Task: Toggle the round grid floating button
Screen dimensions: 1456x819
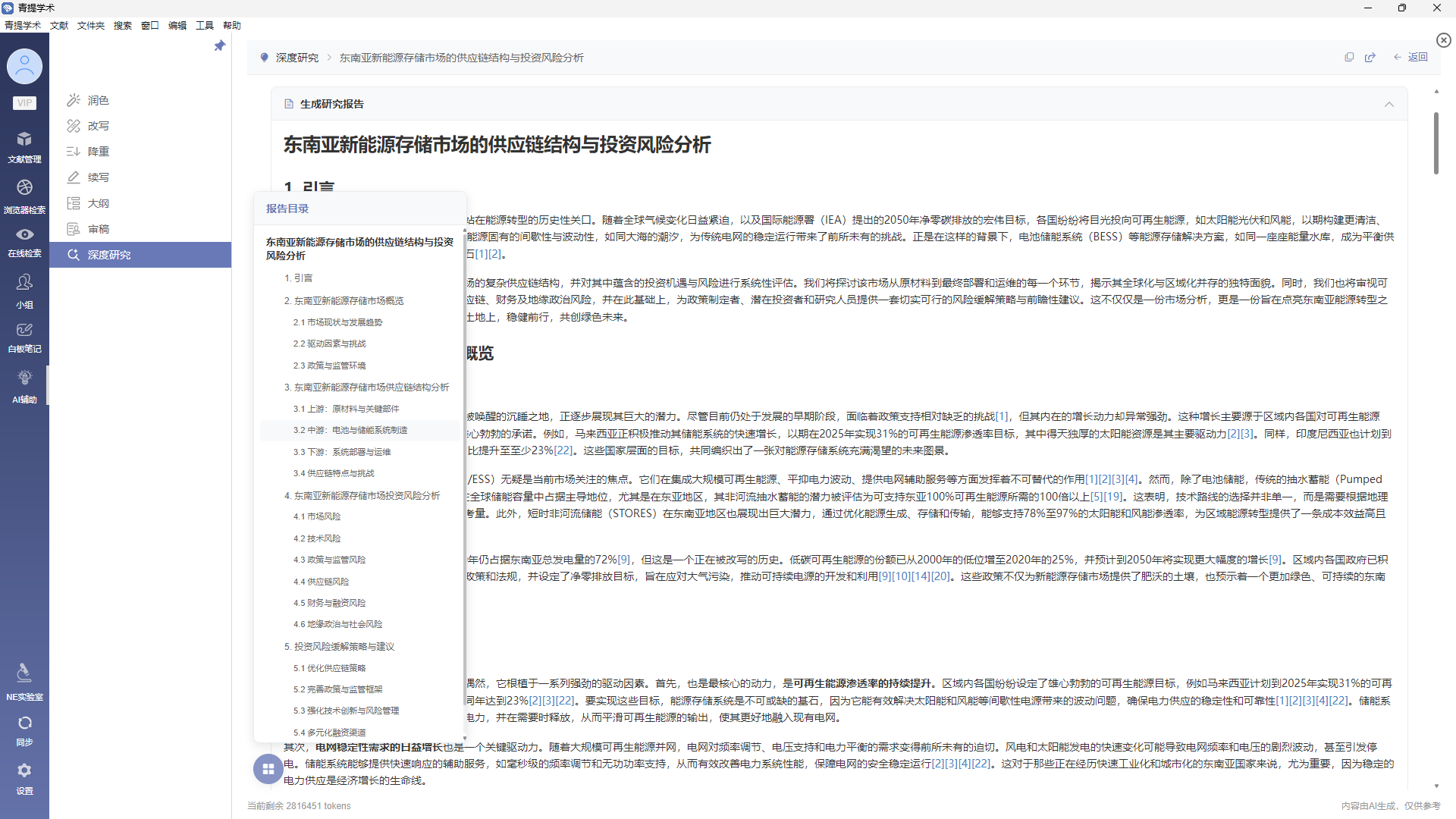Action: (x=268, y=769)
